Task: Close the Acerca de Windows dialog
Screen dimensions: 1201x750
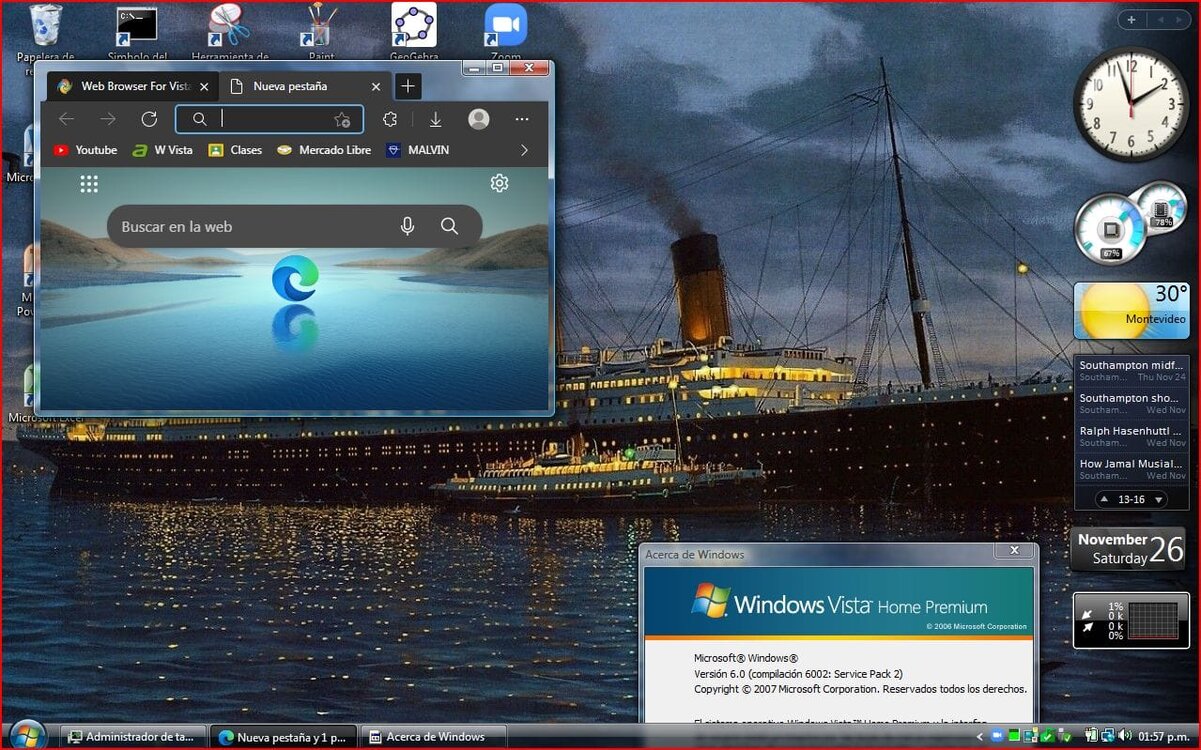Action: 1014,550
